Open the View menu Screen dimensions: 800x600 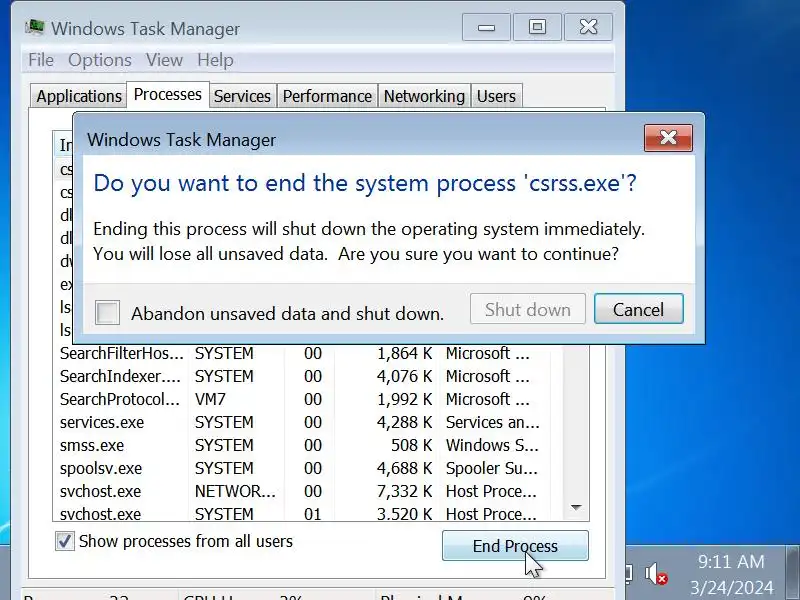164,60
